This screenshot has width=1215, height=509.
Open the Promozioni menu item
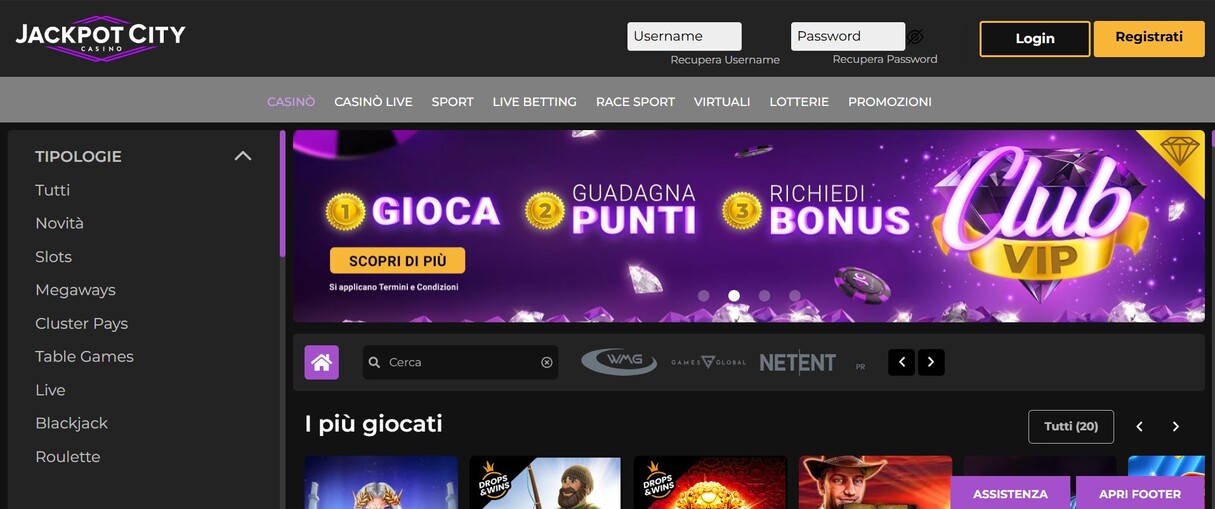tap(890, 101)
